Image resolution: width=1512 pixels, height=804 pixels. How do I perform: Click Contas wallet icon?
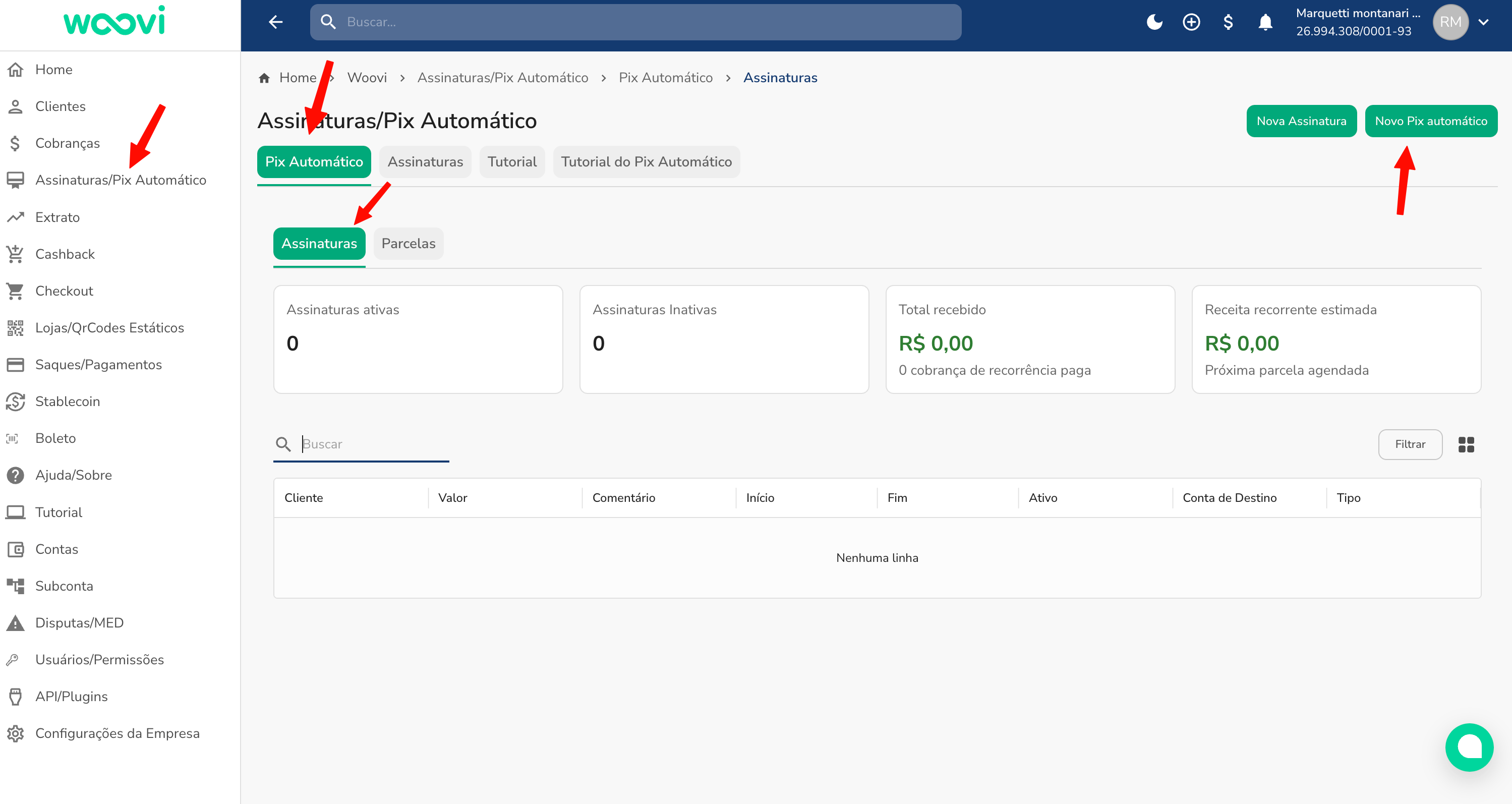click(15, 549)
